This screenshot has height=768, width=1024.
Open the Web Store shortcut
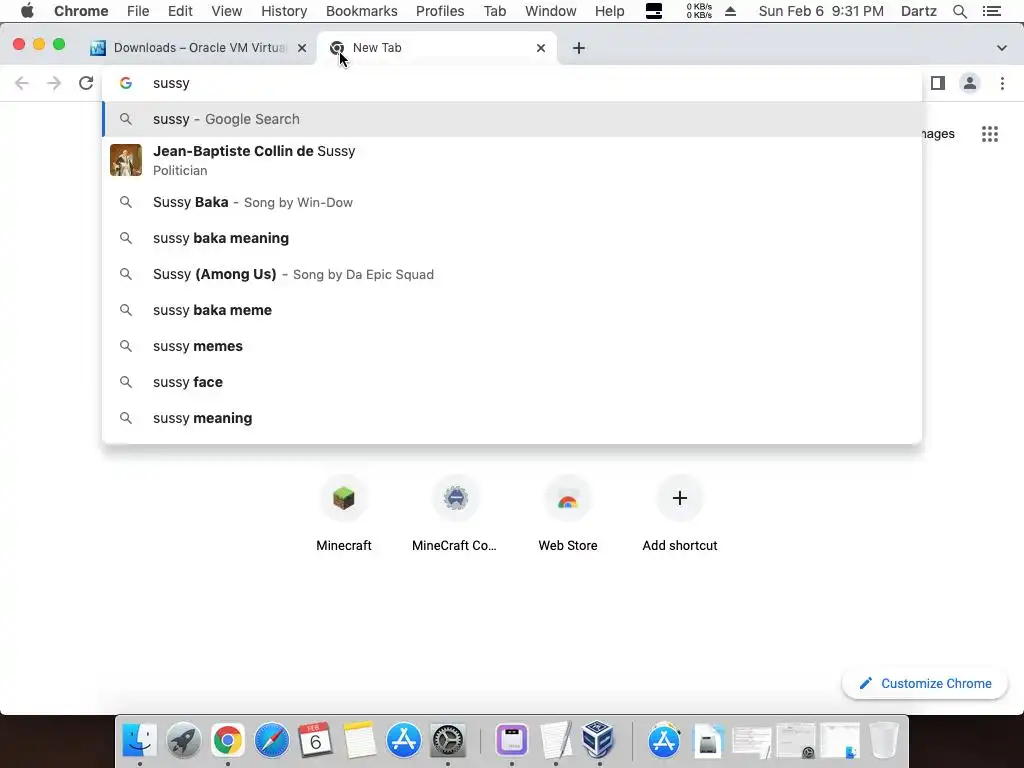(x=568, y=514)
